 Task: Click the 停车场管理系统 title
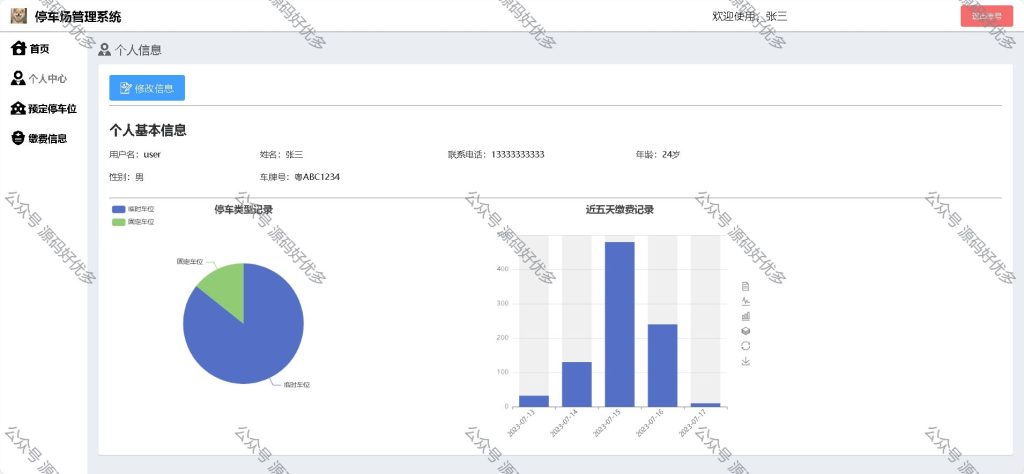coord(78,16)
